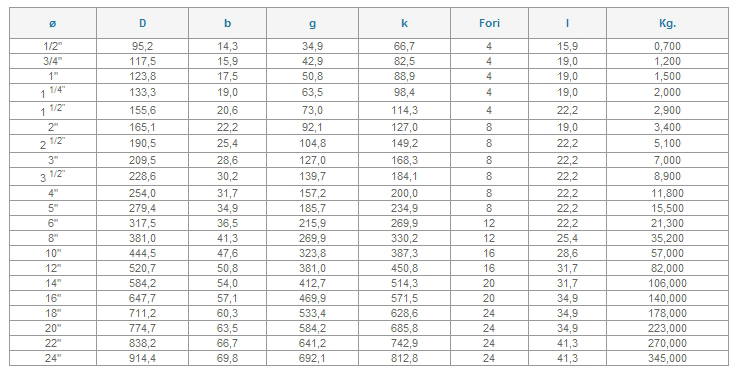The width and height of the screenshot is (742, 378).
Task: Select the Fori column header
Action: pos(489,23)
